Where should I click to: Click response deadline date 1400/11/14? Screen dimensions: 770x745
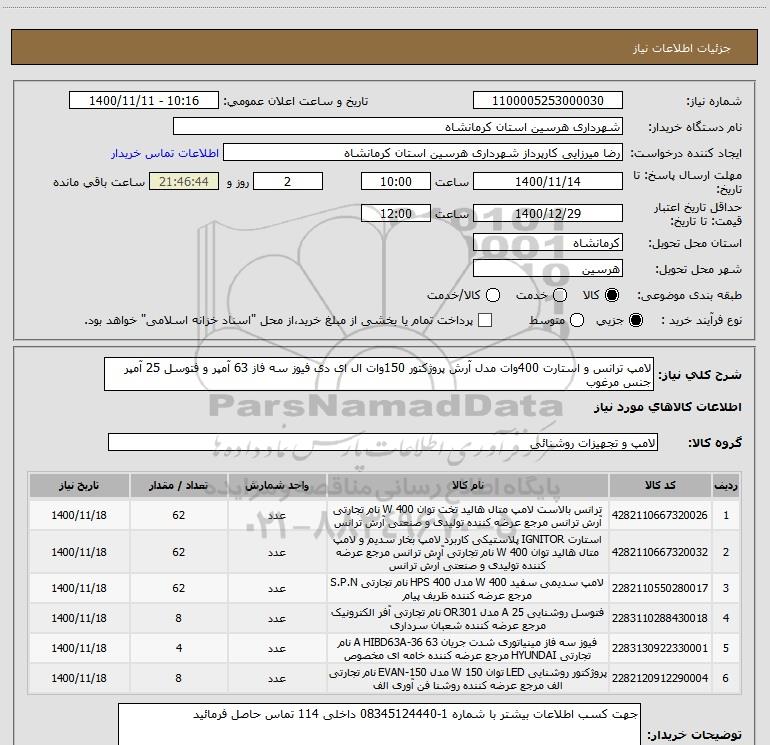coord(548,182)
